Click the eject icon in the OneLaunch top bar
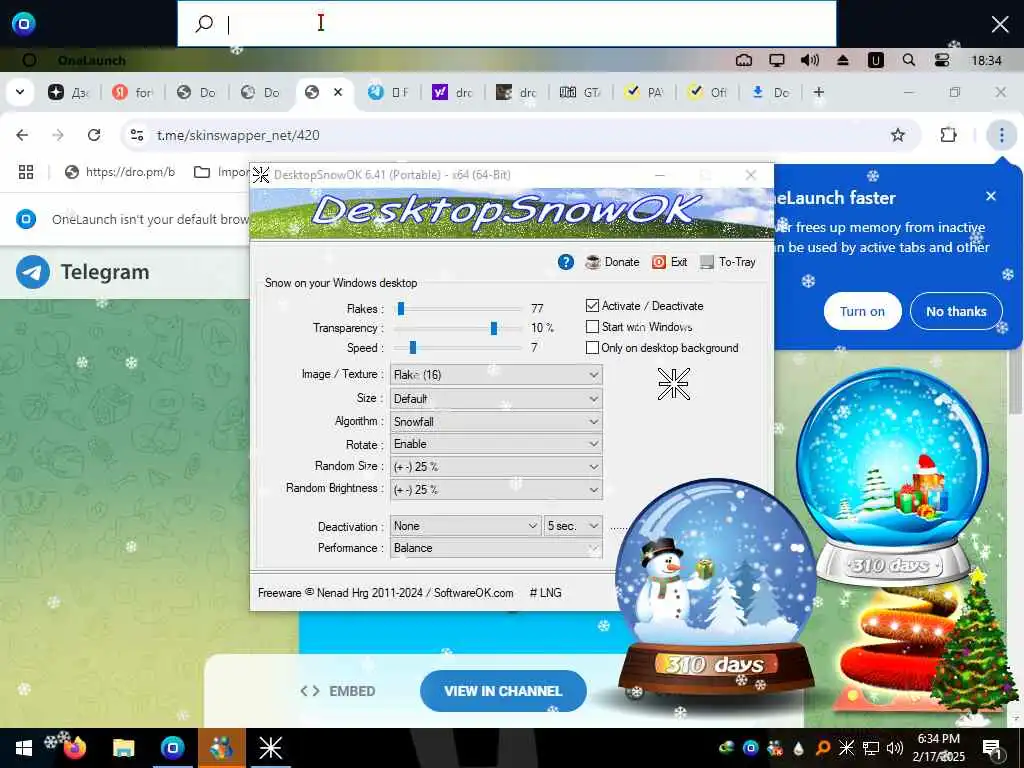This screenshot has height=768, width=1024. pyautogui.click(x=842, y=60)
